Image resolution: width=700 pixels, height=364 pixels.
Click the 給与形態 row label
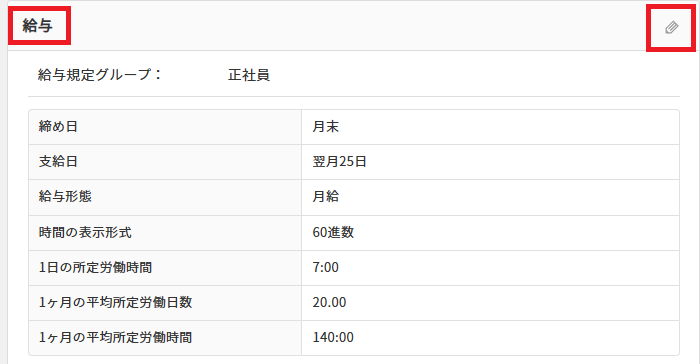pyautogui.click(x=65, y=196)
